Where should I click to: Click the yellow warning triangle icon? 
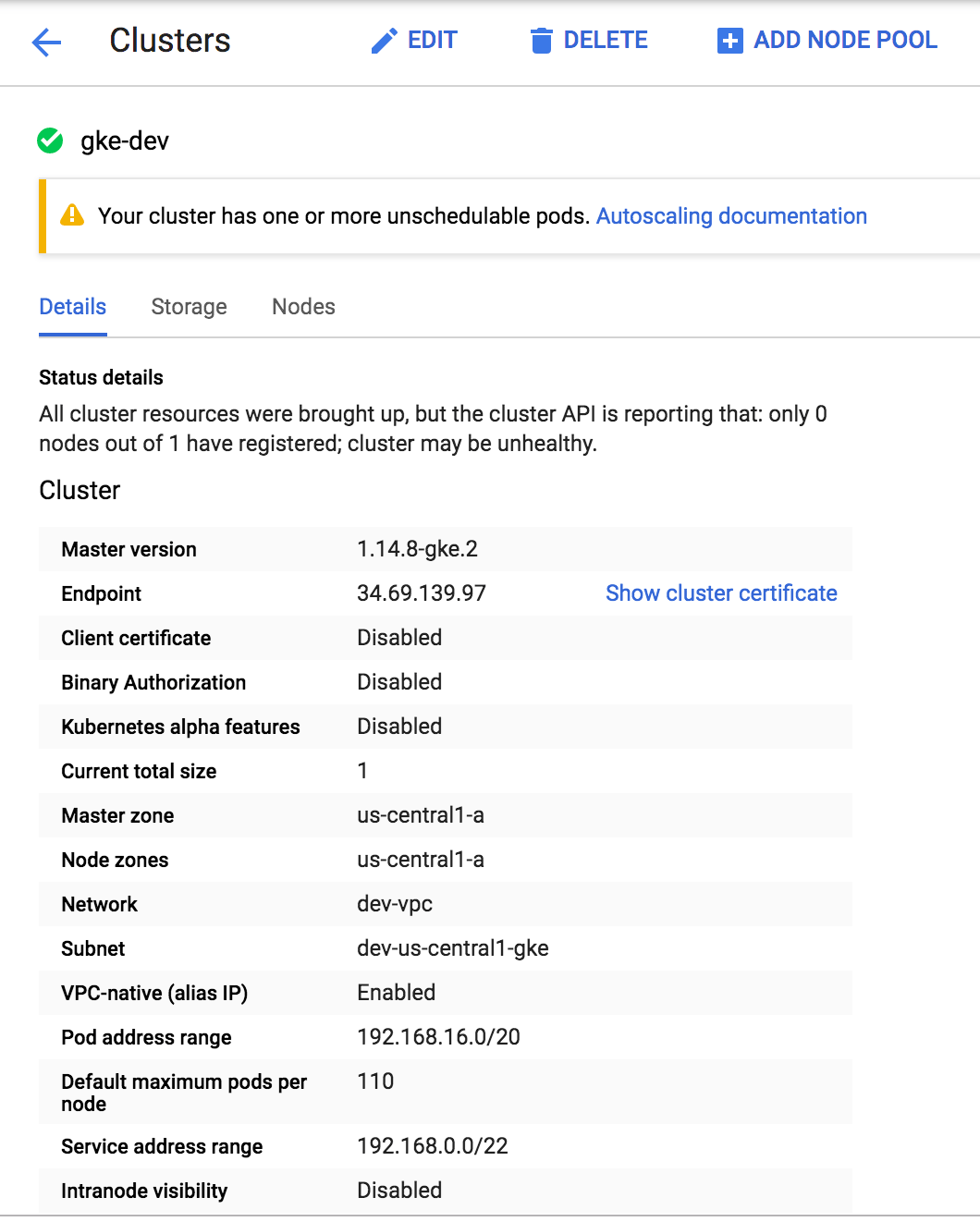(72, 215)
